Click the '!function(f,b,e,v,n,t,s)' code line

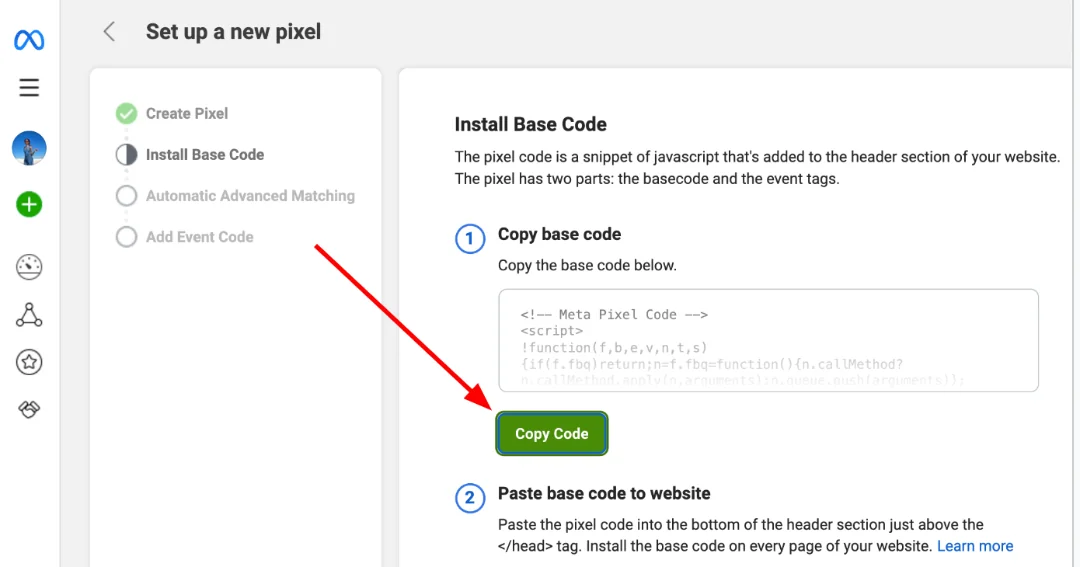pyautogui.click(x=614, y=348)
